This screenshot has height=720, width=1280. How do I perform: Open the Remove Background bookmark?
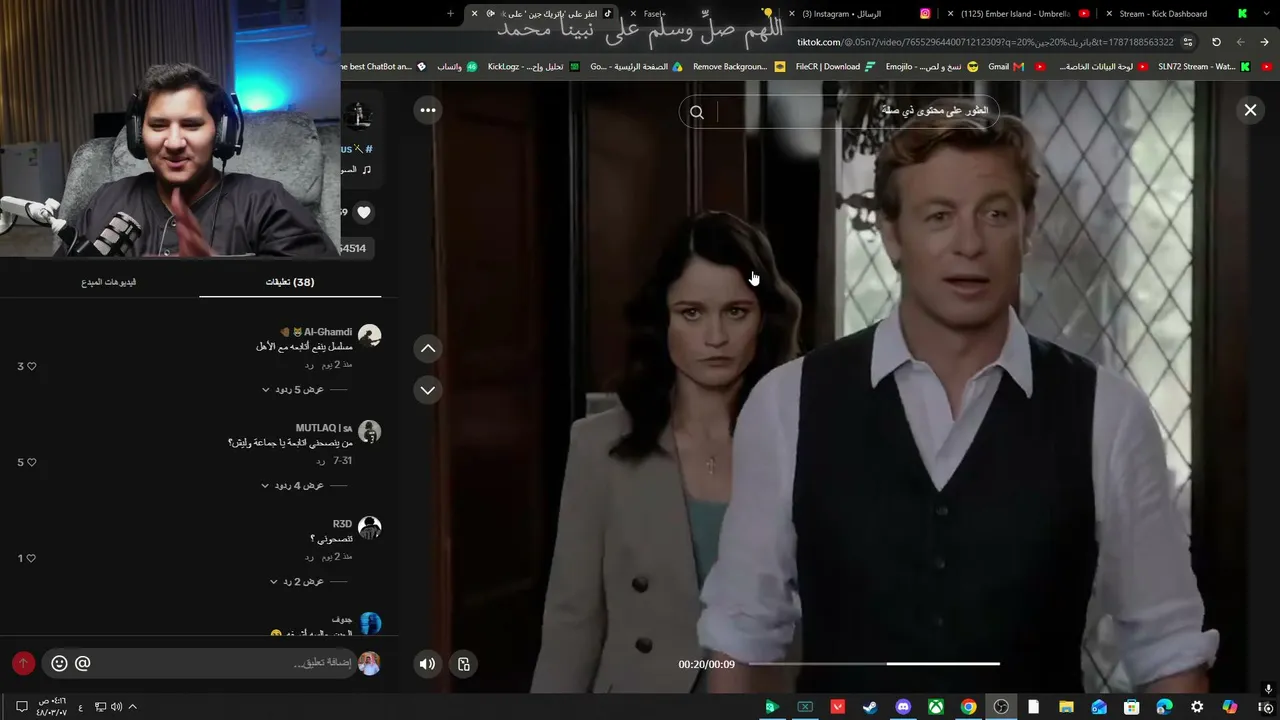738,67
